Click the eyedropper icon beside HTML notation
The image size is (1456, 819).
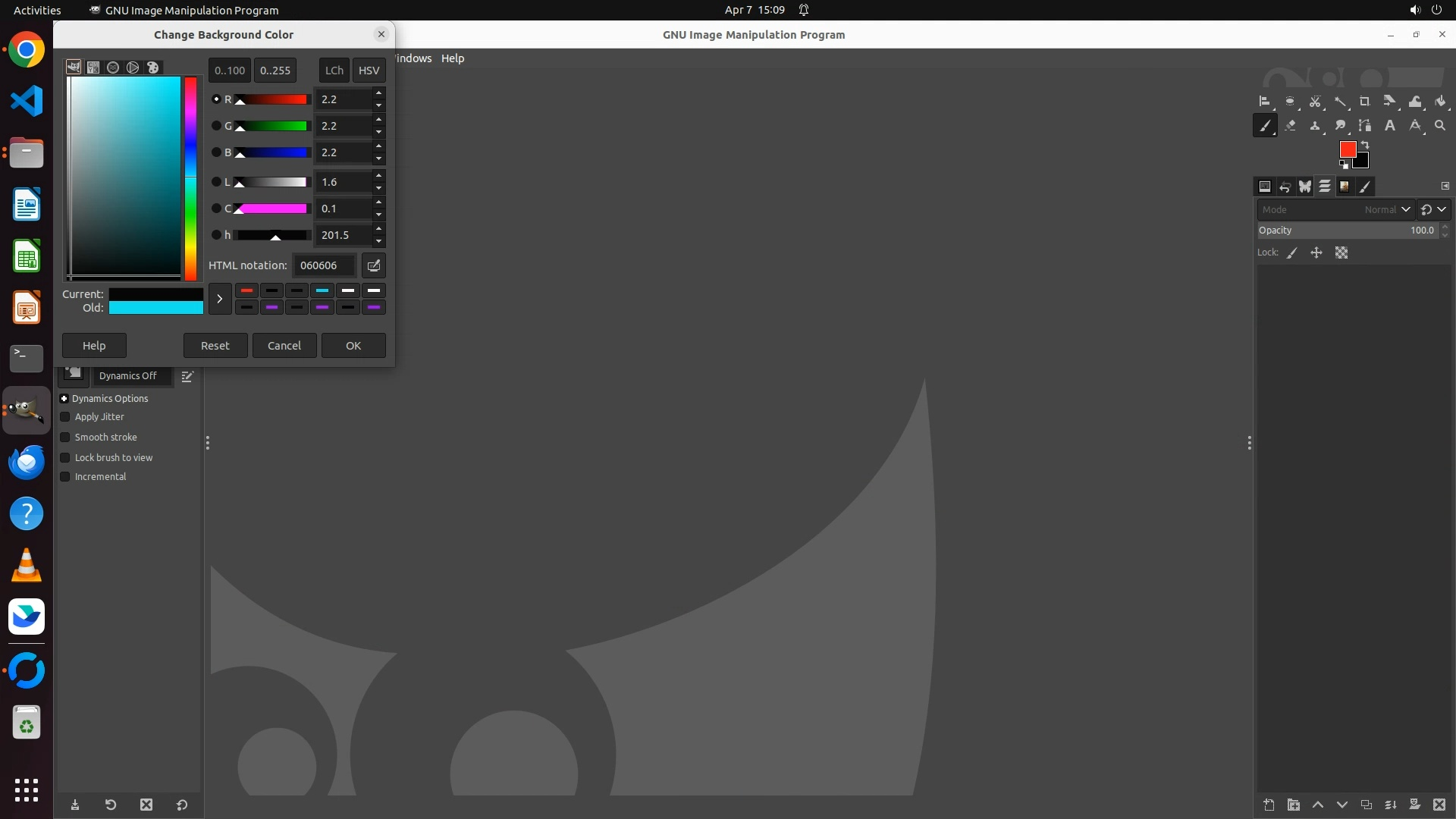click(373, 265)
